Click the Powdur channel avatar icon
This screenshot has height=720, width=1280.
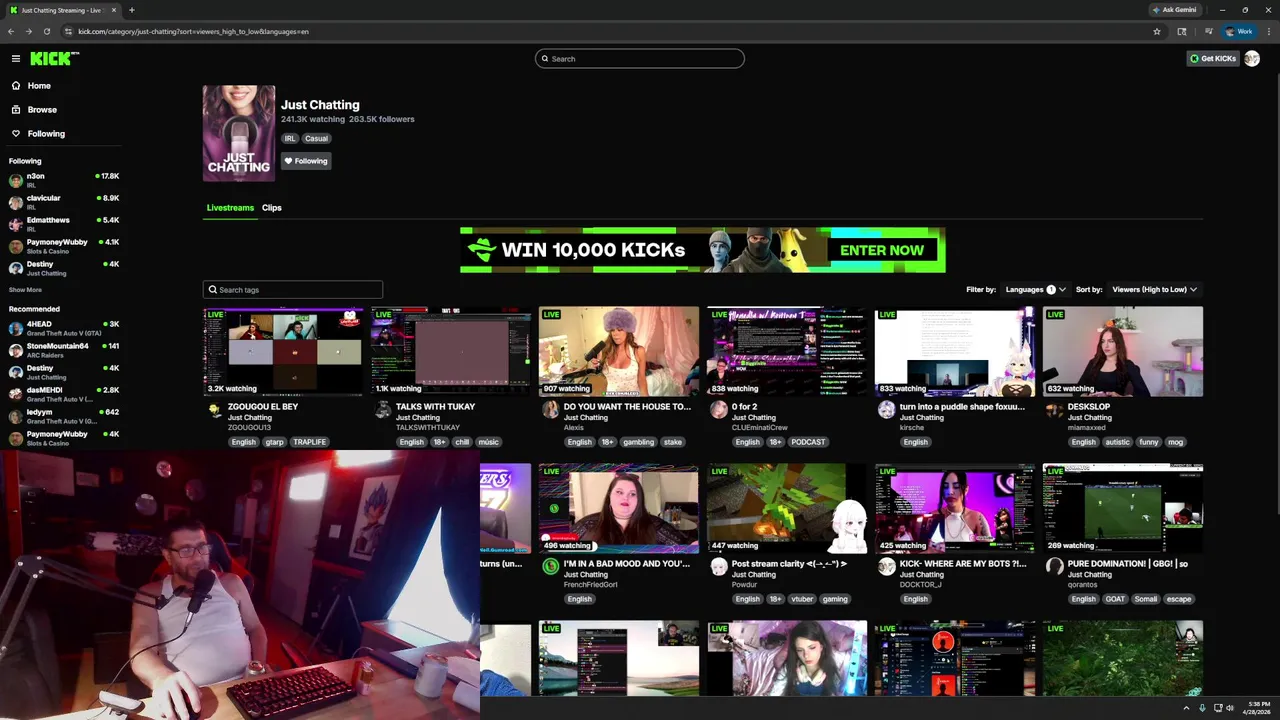pos(718,567)
